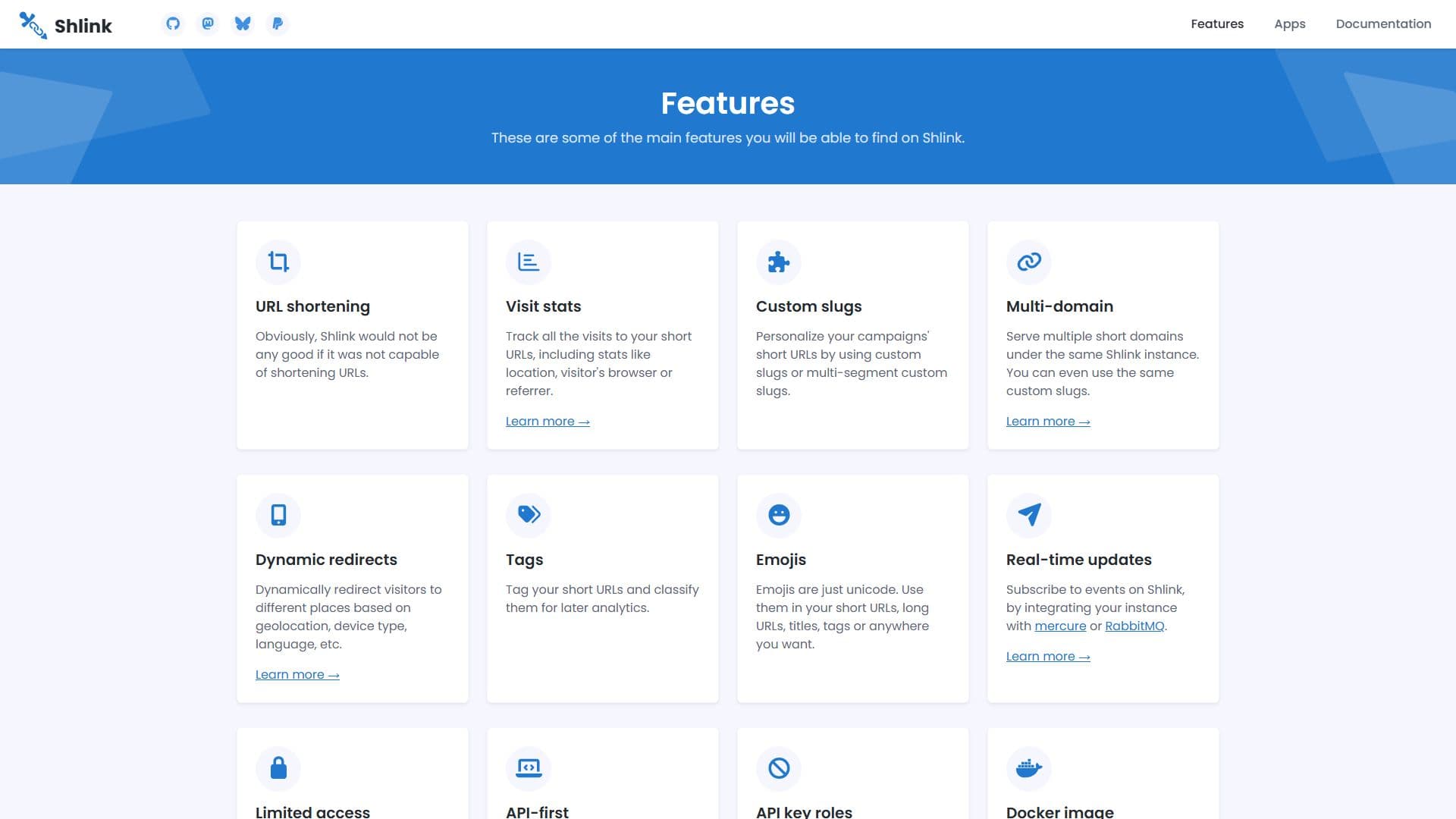
Task: Click the Visit stats card title
Action: click(x=544, y=306)
